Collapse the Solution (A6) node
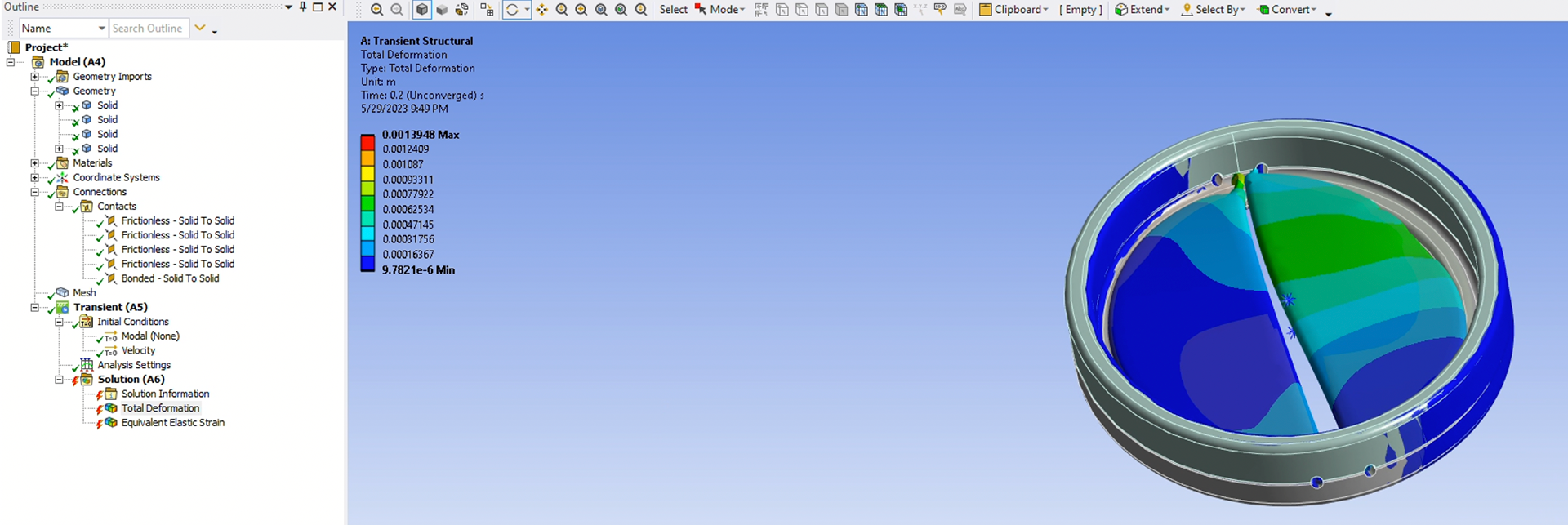Image resolution: width=1568 pixels, height=525 pixels. (x=60, y=380)
